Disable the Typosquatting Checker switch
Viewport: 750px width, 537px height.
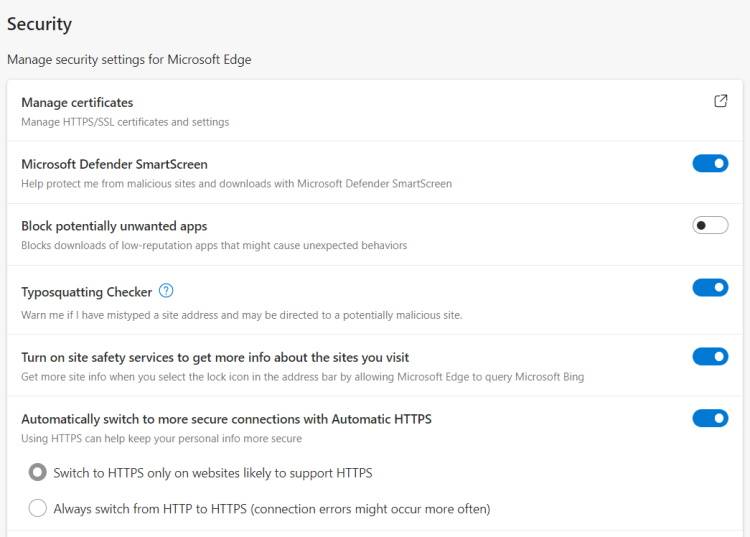pos(710,288)
